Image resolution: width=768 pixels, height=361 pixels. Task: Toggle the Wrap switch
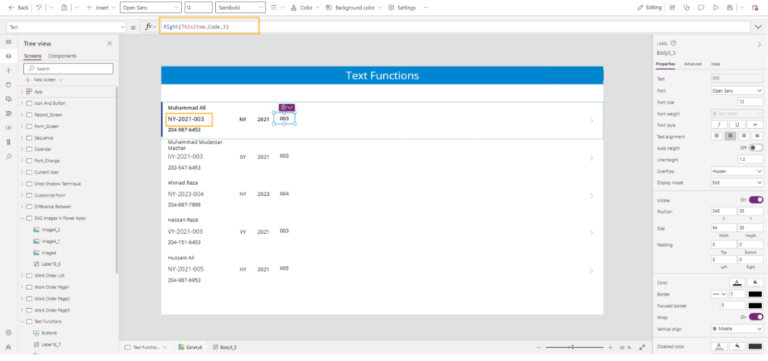(756, 317)
